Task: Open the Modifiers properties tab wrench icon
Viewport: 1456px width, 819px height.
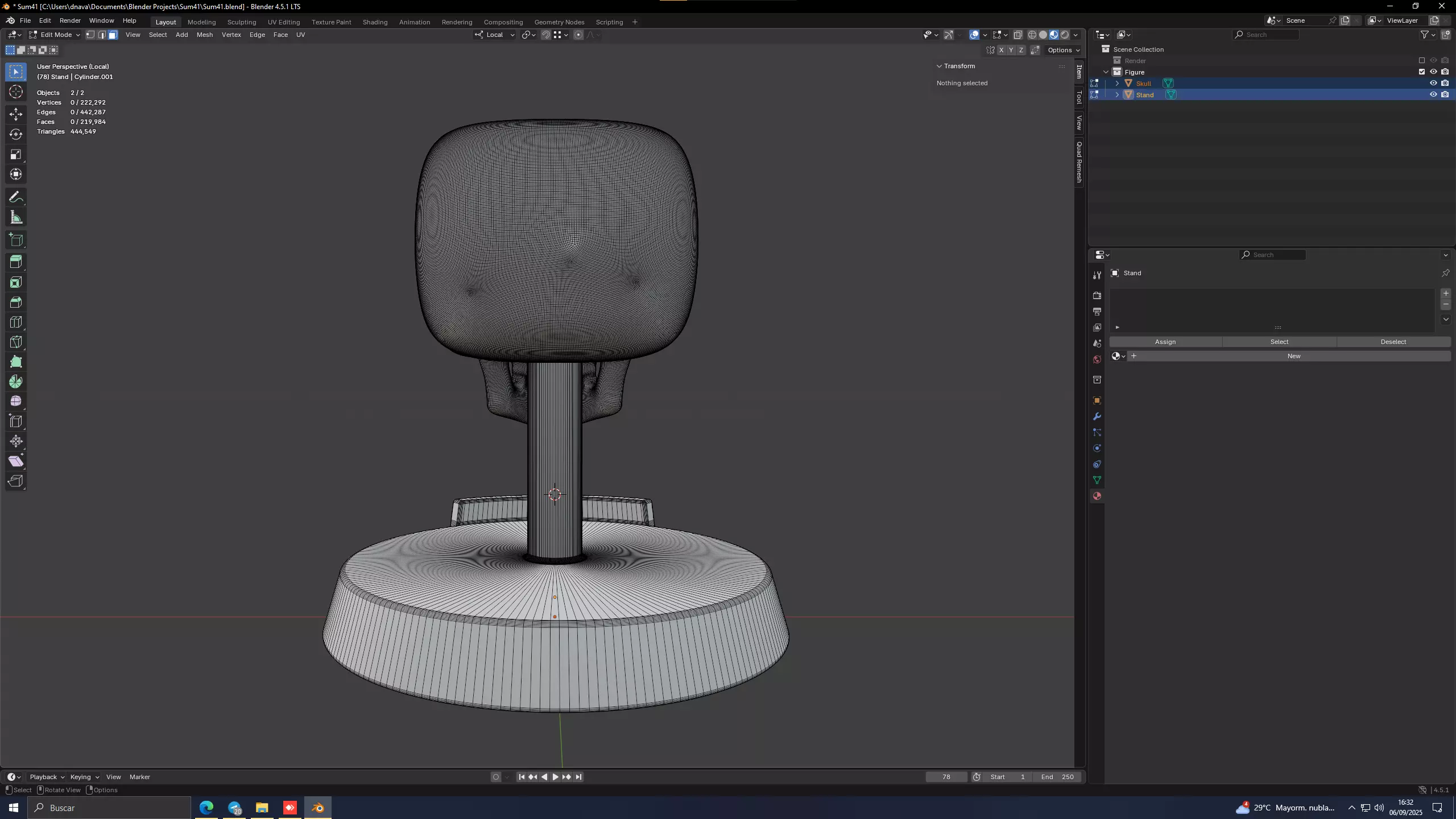Action: [x=1097, y=416]
